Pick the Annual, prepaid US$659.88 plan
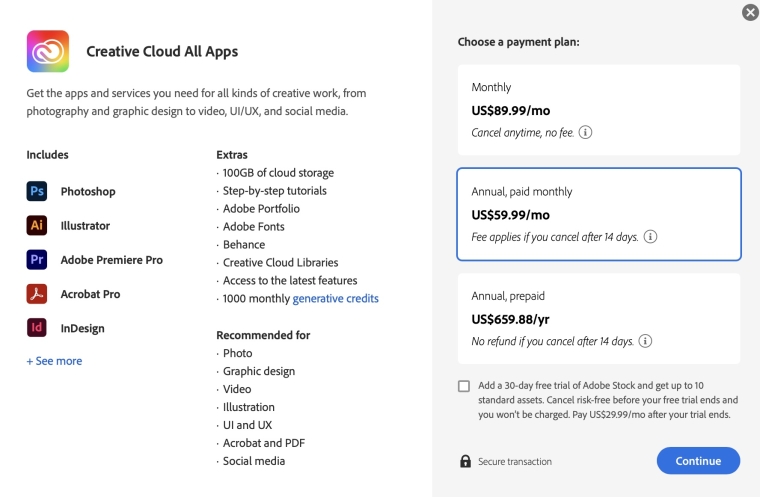This screenshot has height=497, width=760. [598, 318]
